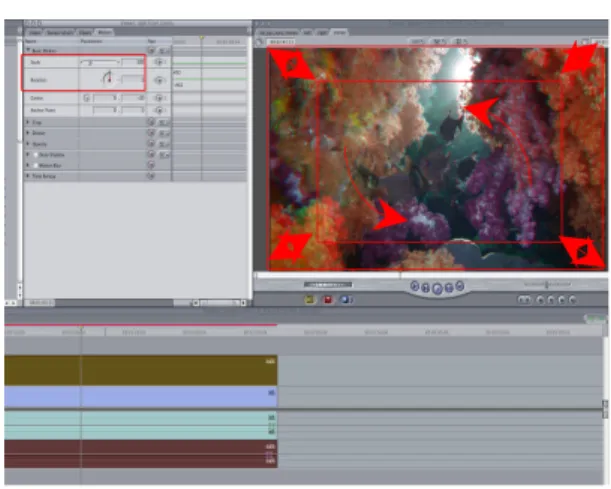Click the Scale keyframe button
611x489 pixels.
tap(159, 62)
